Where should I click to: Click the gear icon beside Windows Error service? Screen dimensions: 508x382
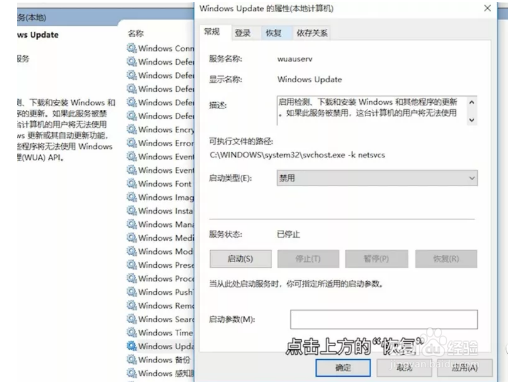[132, 143]
